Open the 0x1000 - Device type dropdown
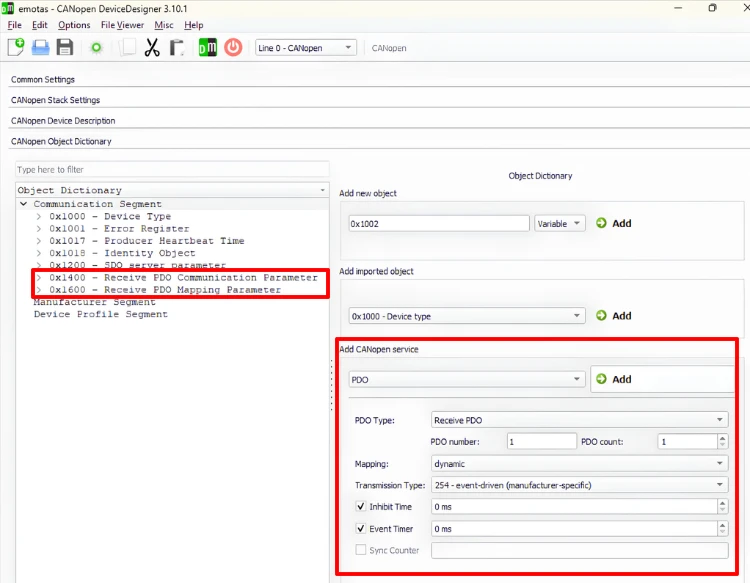750x583 pixels. 467,316
